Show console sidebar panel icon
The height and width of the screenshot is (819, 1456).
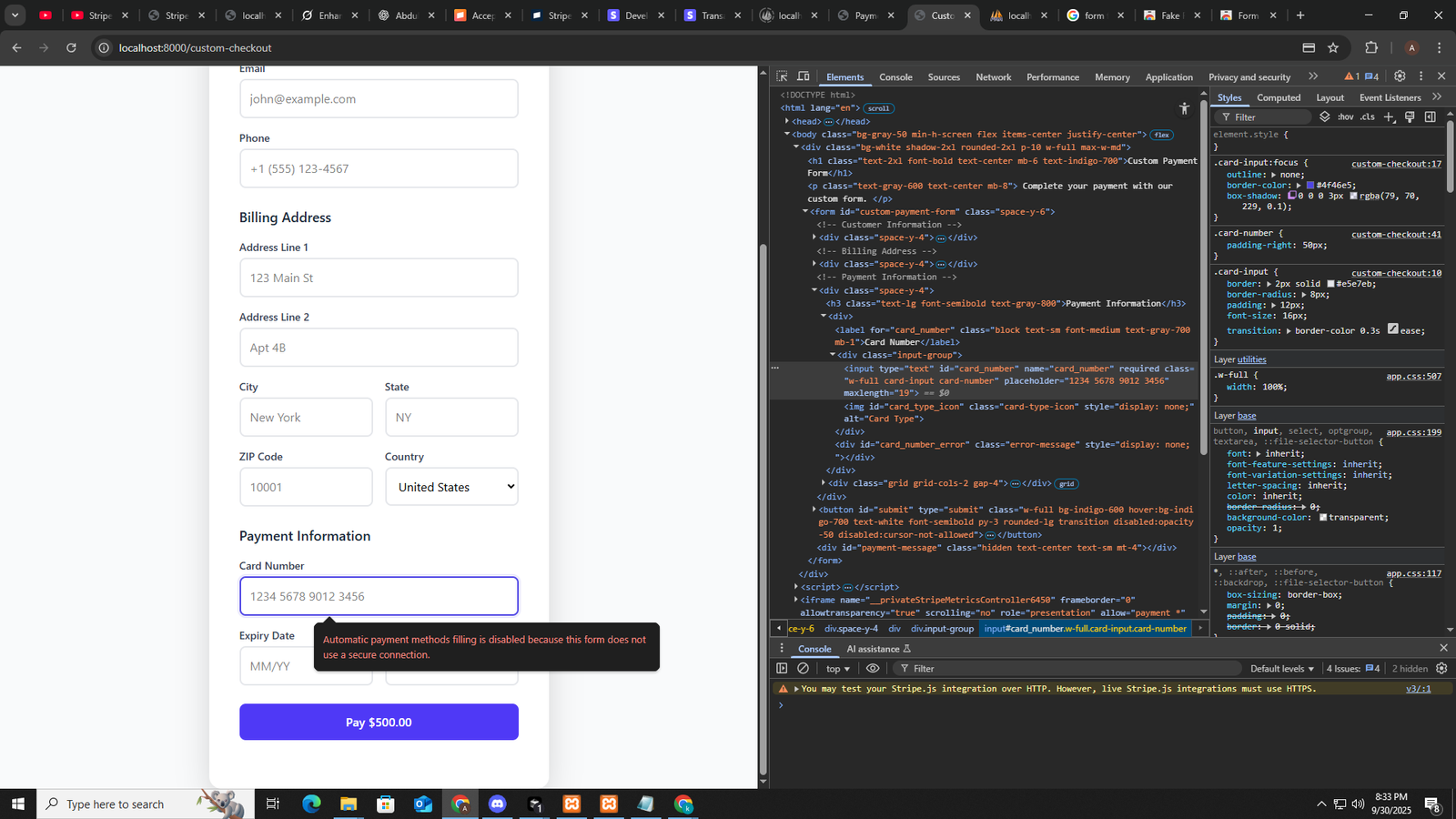(x=782, y=668)
